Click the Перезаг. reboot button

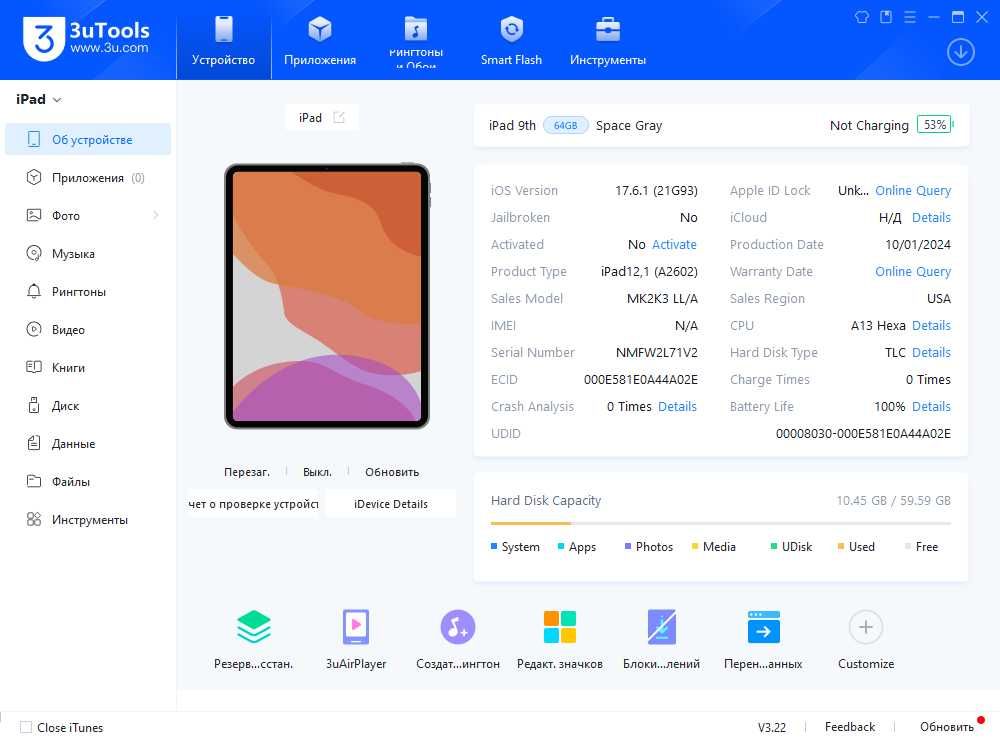pyautogui.click(x=247, y=472)
